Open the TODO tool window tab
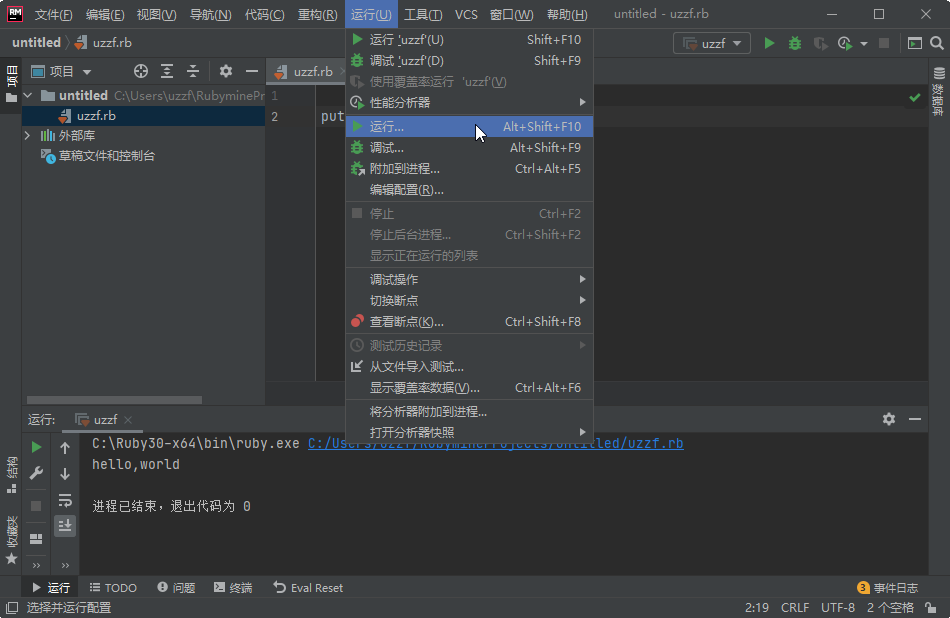Screen dimensions: 950x618 113,588
